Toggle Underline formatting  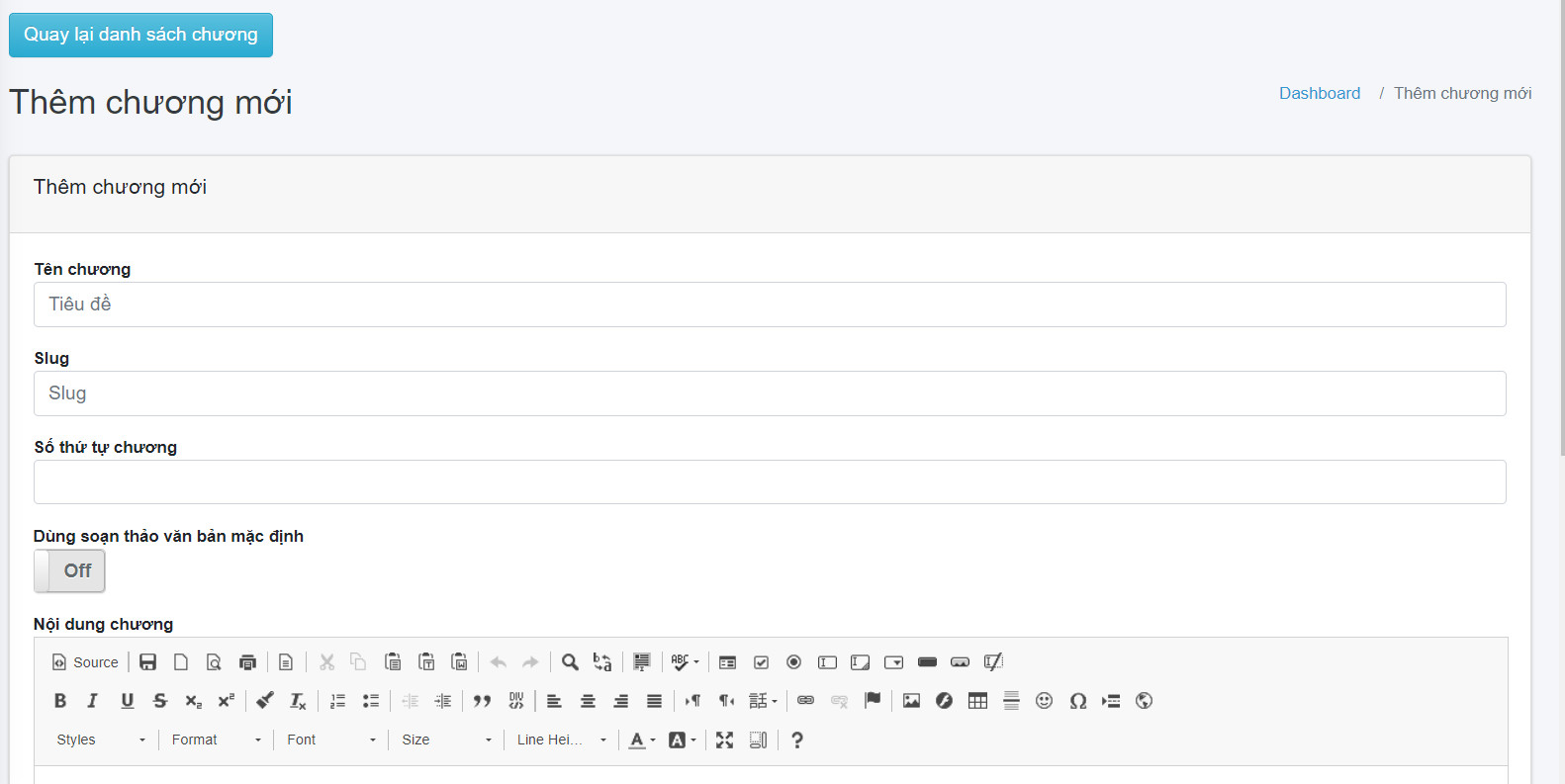tap(127, 701)
